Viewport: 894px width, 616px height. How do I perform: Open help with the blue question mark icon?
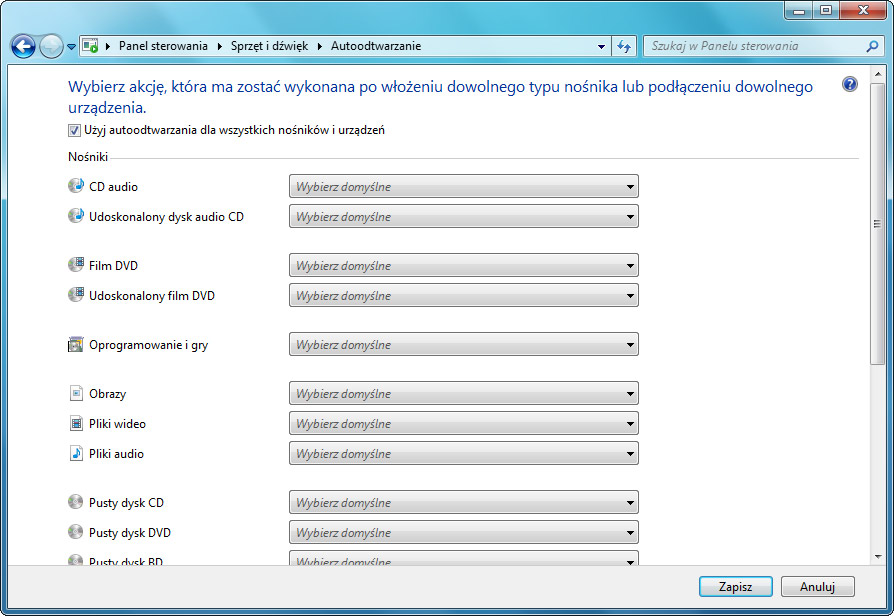[x=850, y=85]
